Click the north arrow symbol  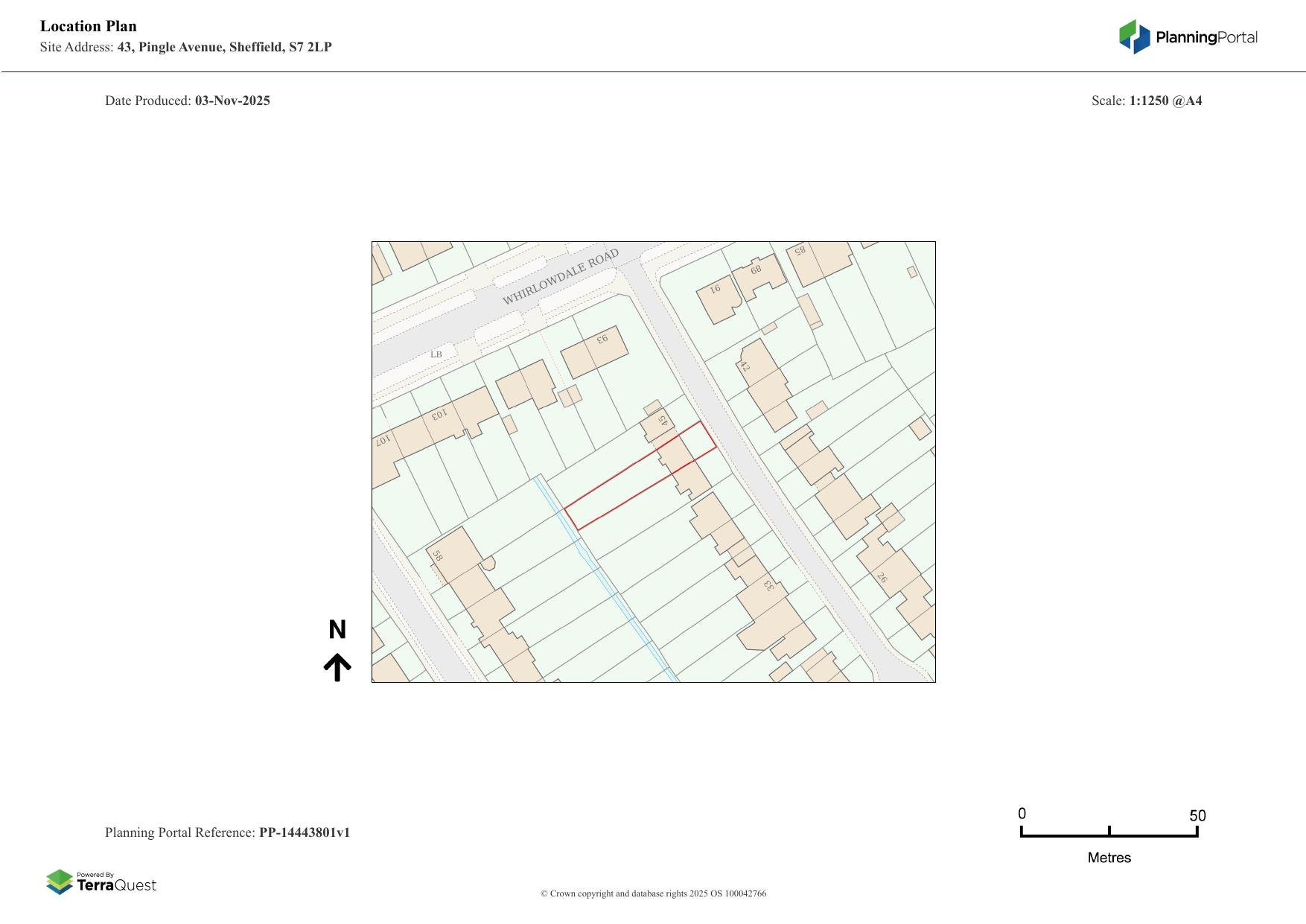coord(337,667)
